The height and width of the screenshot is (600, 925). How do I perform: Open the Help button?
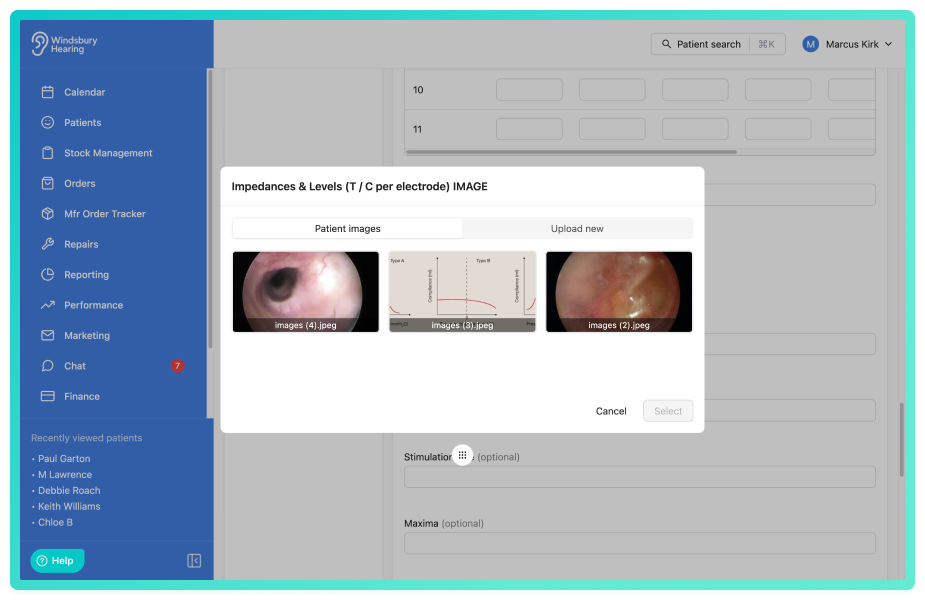point(57,560)
